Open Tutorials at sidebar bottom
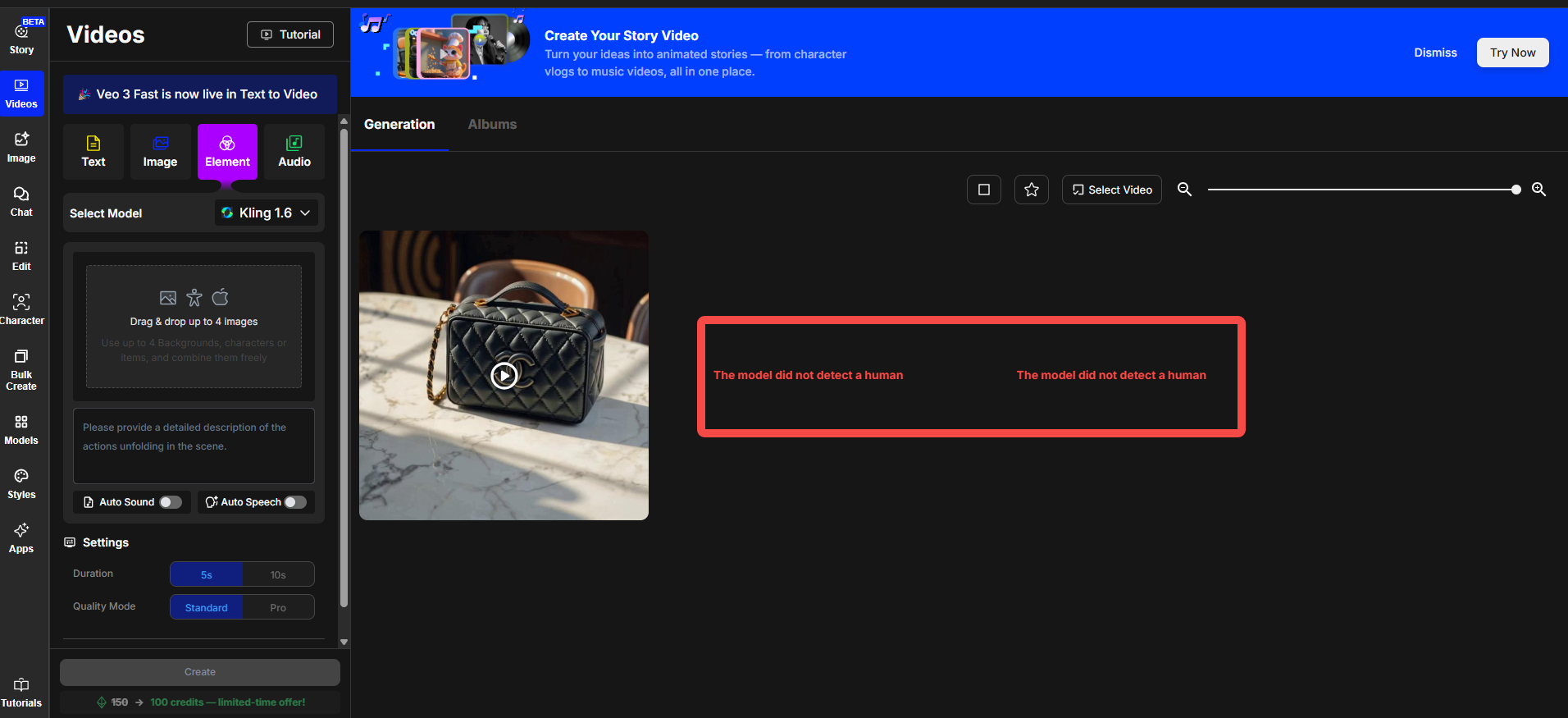The height and width of the screenshot is (718, 1568). [x=21, y=693]
